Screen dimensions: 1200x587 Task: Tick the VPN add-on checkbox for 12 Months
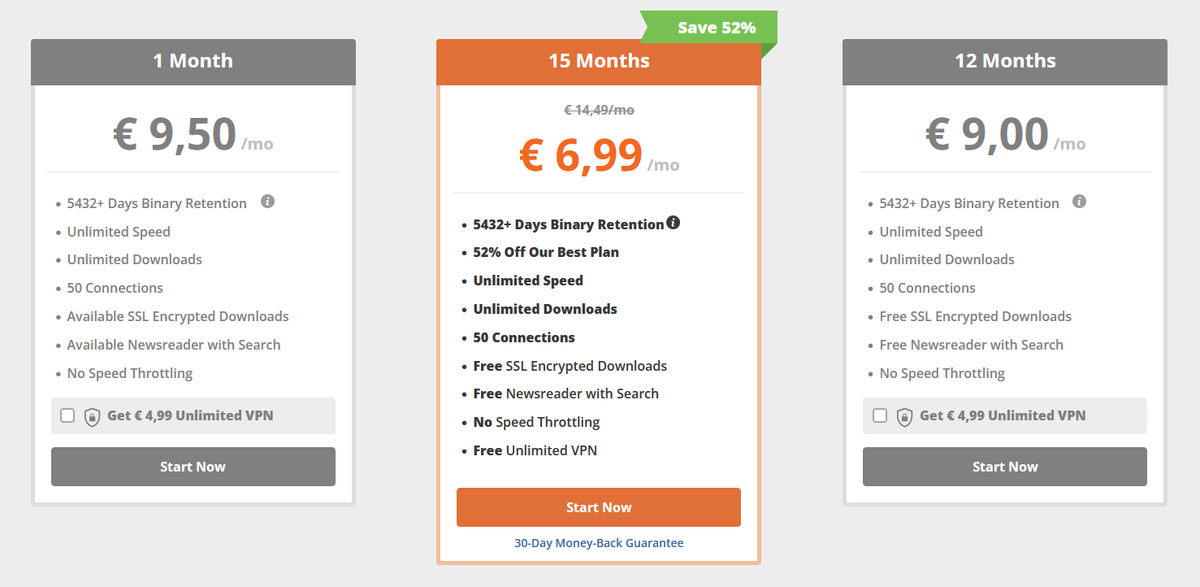[880, 415]
